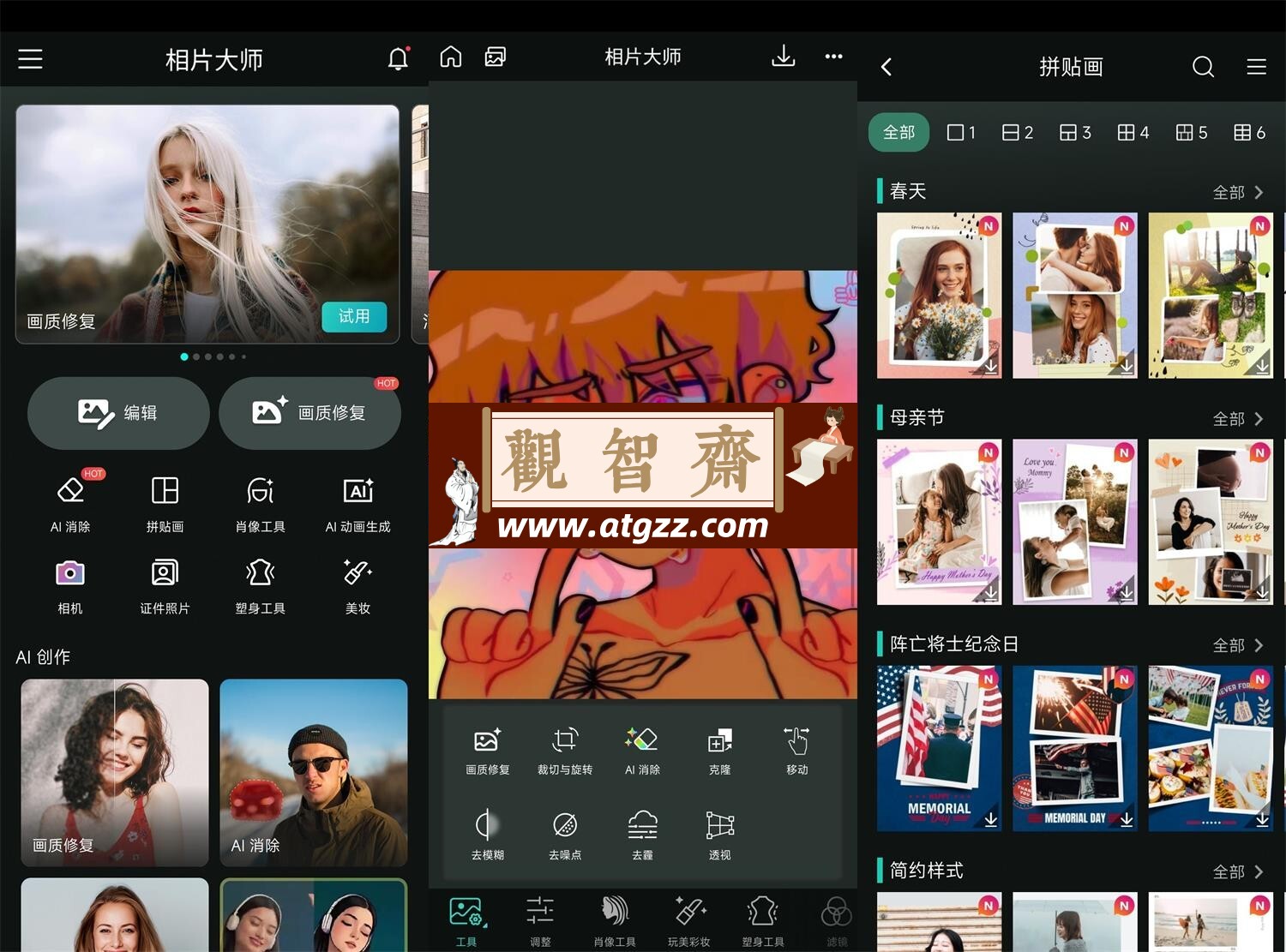Filter collages to 3 photos
This screenshot has width=1286, height=952.
coord(1075,133)
